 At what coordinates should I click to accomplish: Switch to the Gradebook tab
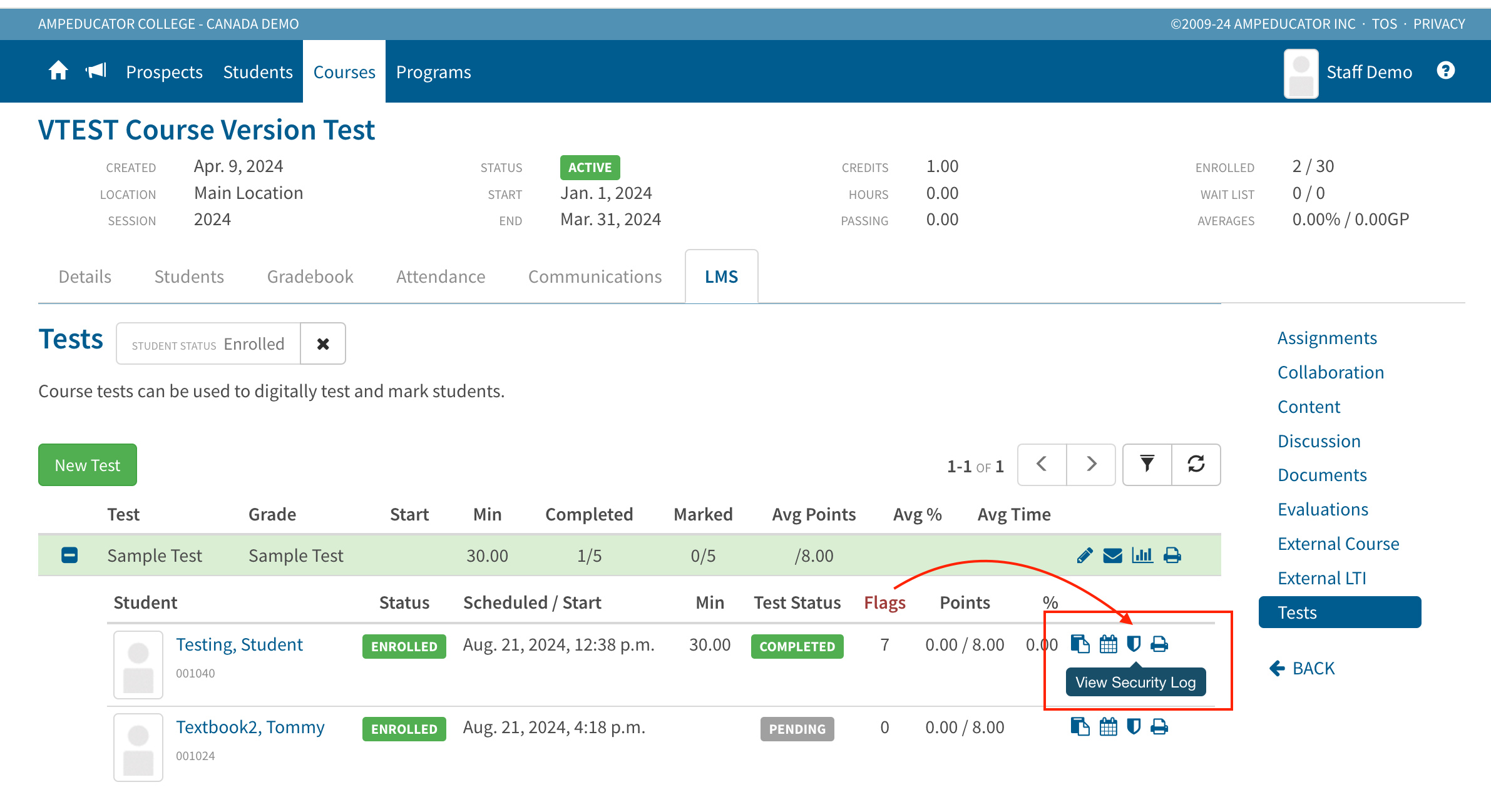pyautogui.click(x=310, y=277)
